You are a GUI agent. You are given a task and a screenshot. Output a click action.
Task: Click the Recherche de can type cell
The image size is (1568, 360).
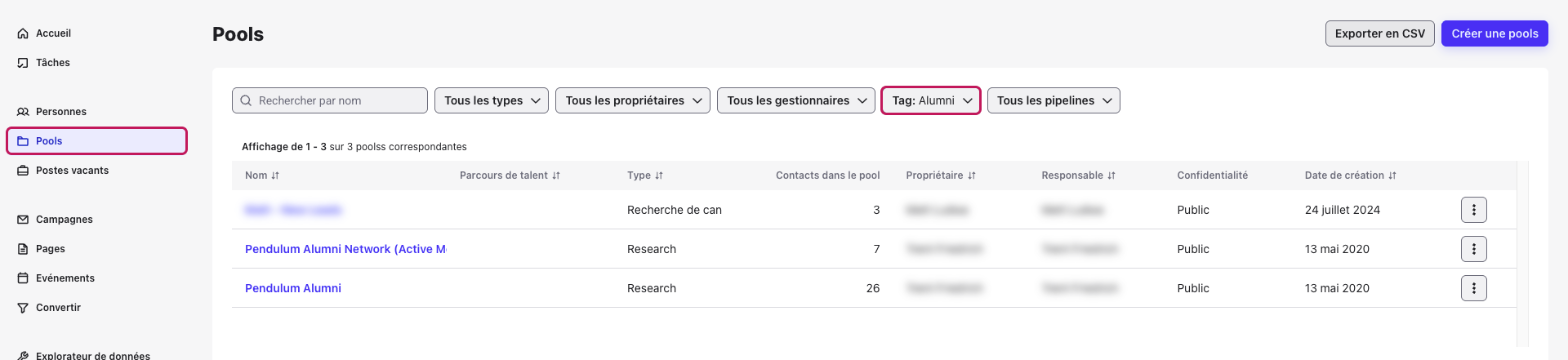tap(674, 210)
